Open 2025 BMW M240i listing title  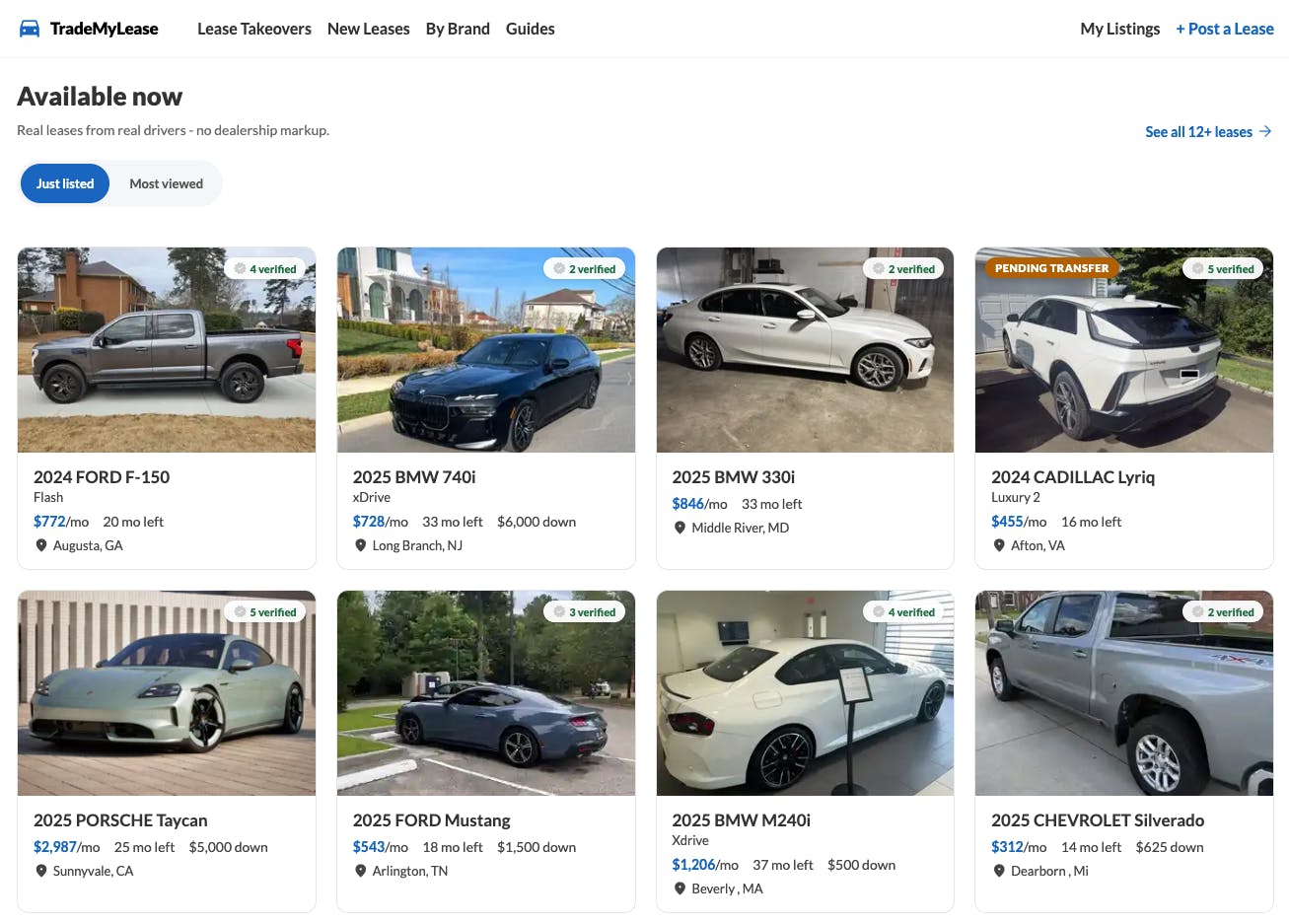point(742,820)
